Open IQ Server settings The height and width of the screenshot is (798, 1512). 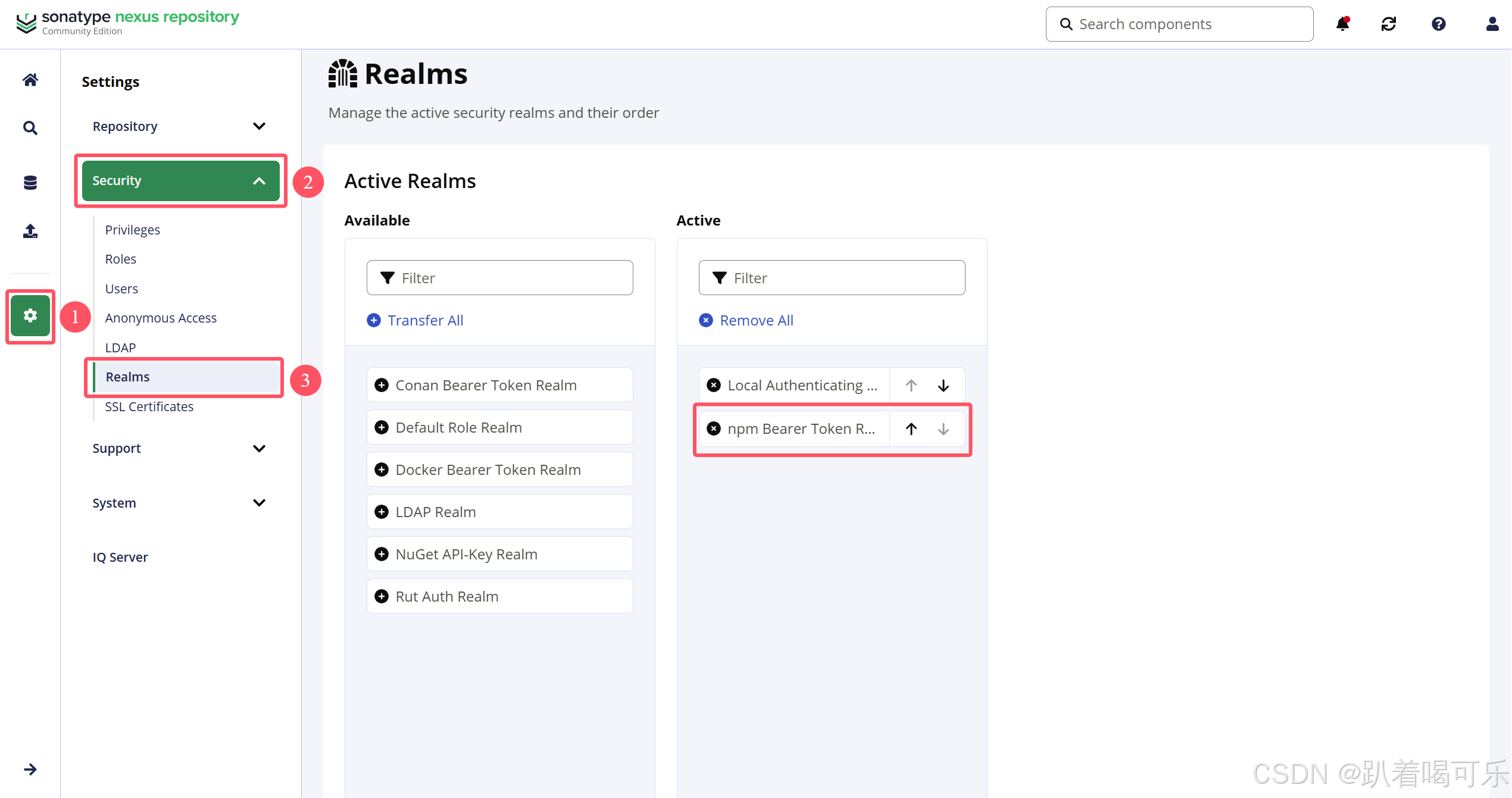(x=120, y=557)
